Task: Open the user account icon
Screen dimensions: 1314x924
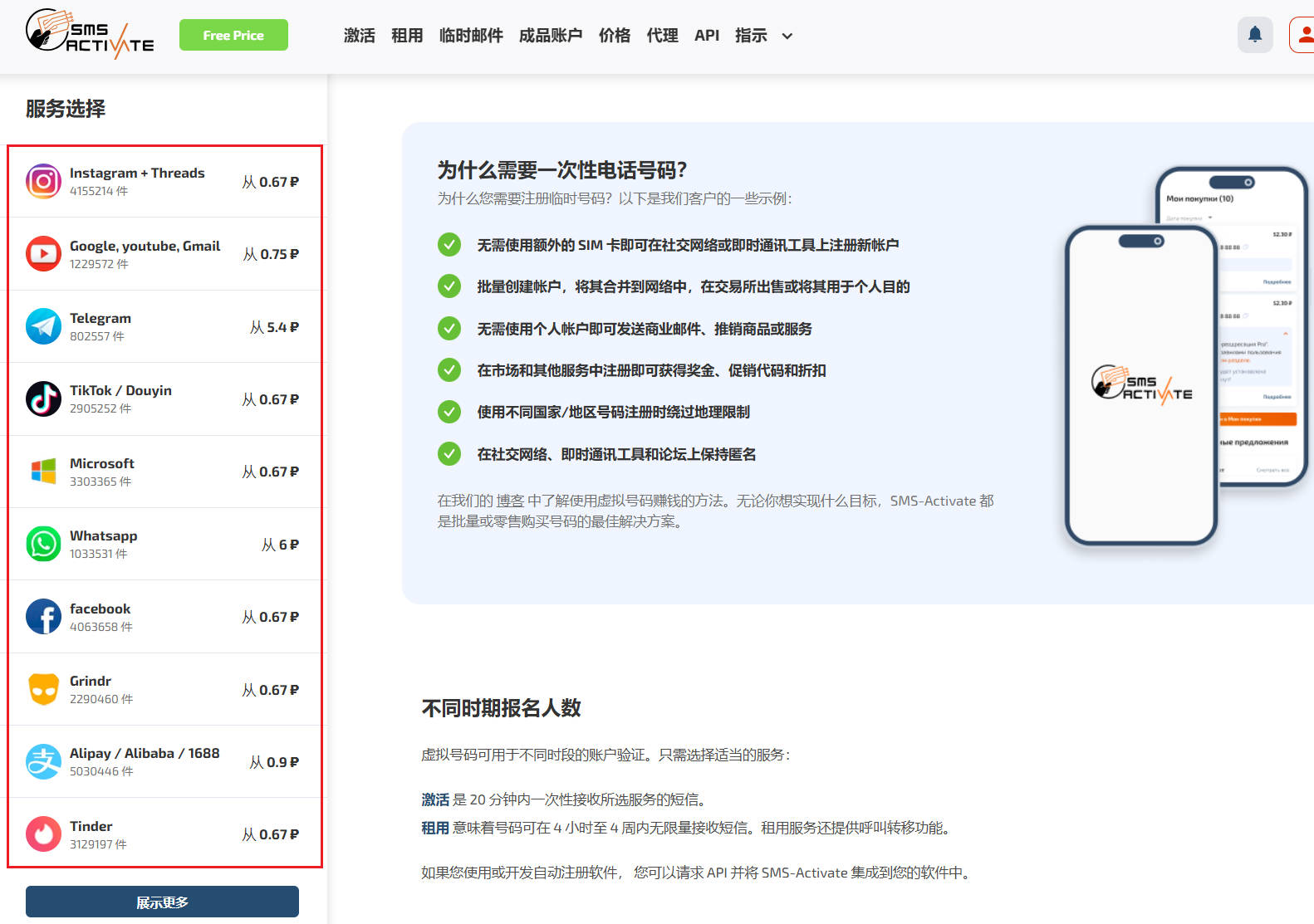Action: coord(1302,35)
